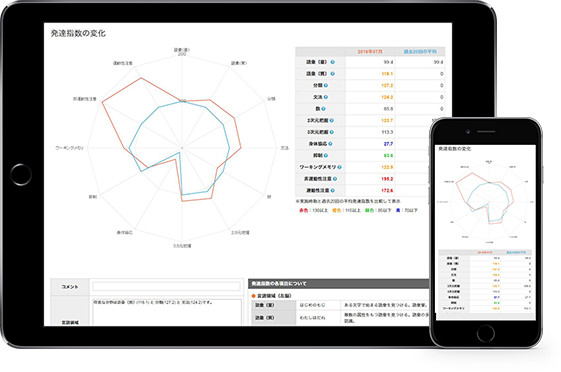Click the 橙色 115以上 legend entry
Image resolution: width=561 pixels, height=372 pixels.
[x=346, y=210]
